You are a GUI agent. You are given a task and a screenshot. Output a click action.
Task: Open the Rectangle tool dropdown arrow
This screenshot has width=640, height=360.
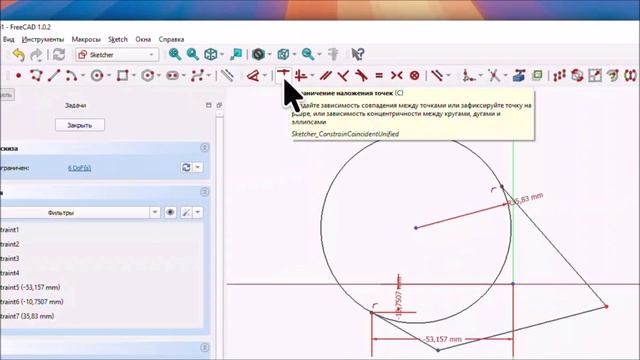(134, 76)
